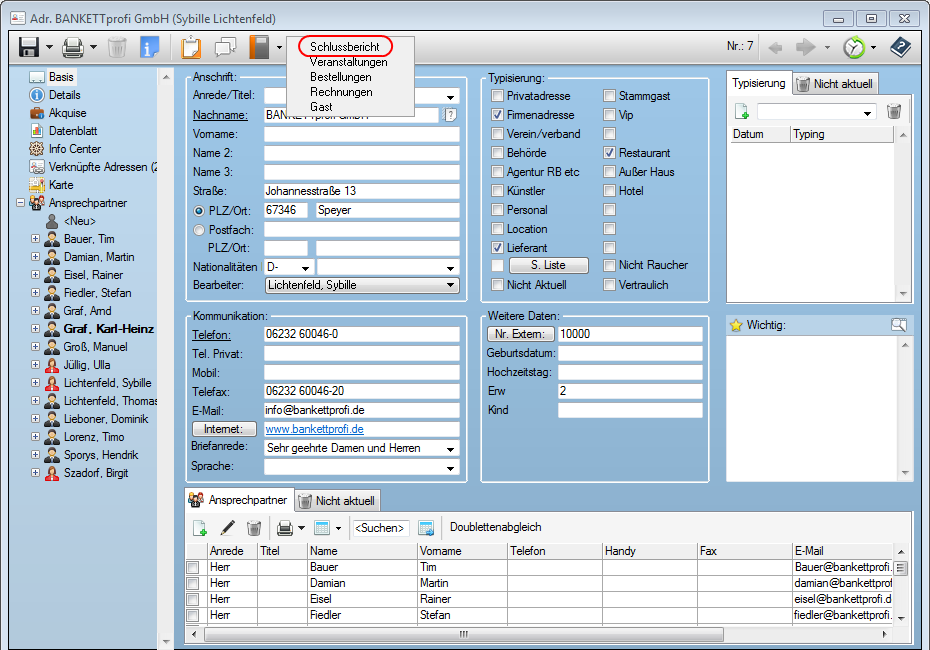Screen dimensions: 930x650
Task: Enable the Privatadresse checkbox
Action: pyautogui.click(x=498, y=96)
